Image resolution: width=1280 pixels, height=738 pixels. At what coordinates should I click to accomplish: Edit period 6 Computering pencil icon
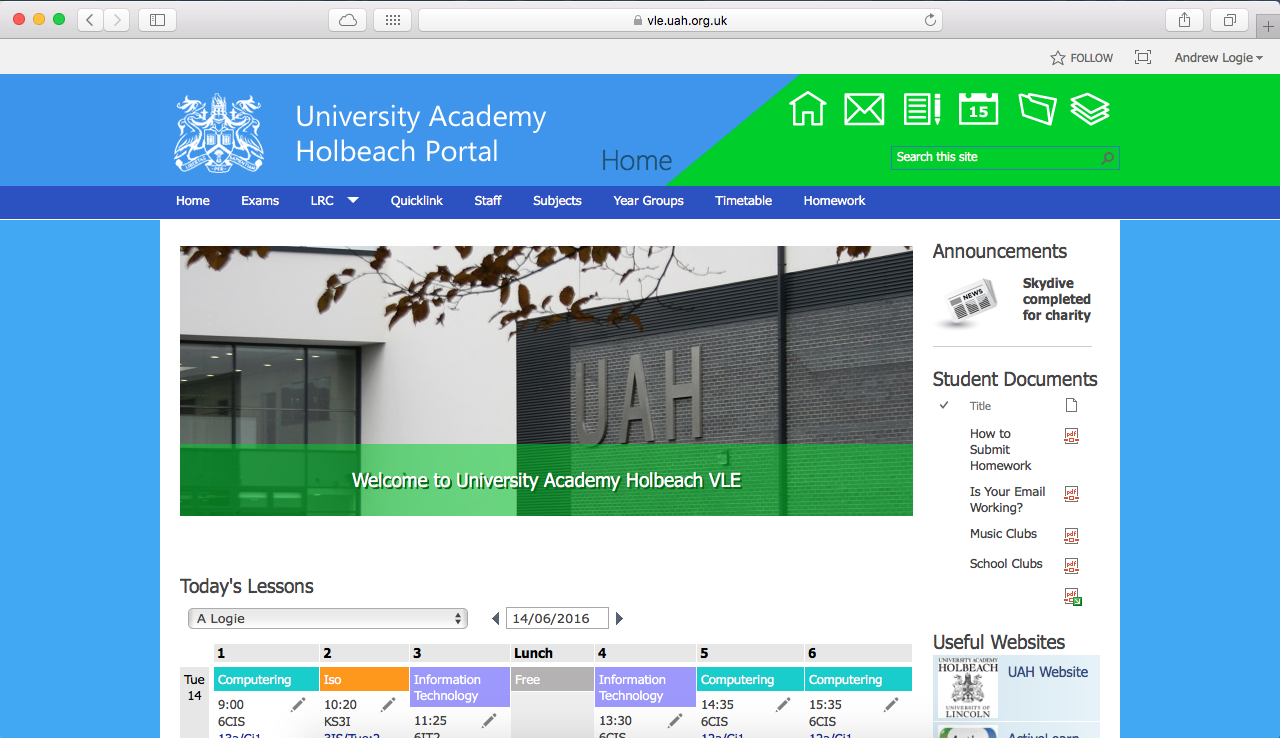tap(891, 705)
